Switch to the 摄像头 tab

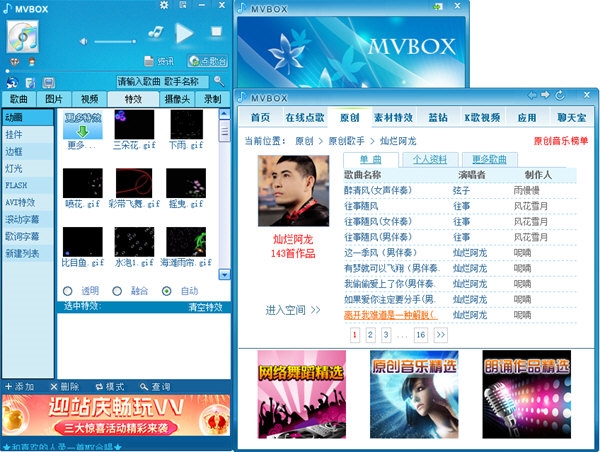(177, 99)
